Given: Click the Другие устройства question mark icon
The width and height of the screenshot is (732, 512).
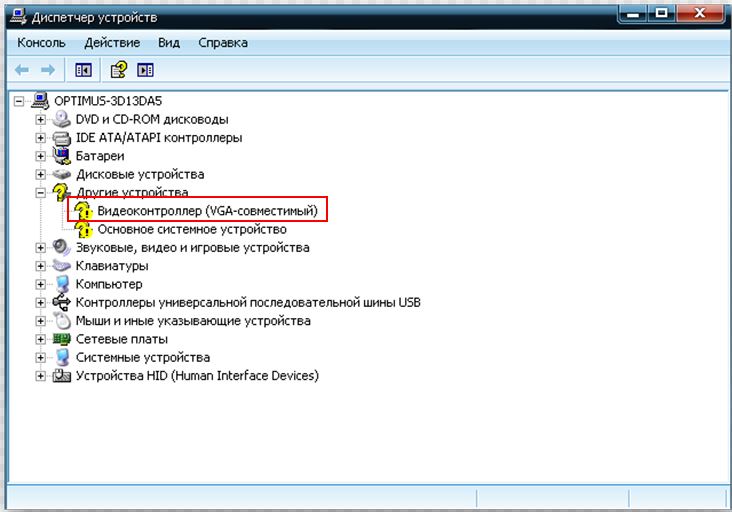Looking at the screenshot, I should point(62,192).
